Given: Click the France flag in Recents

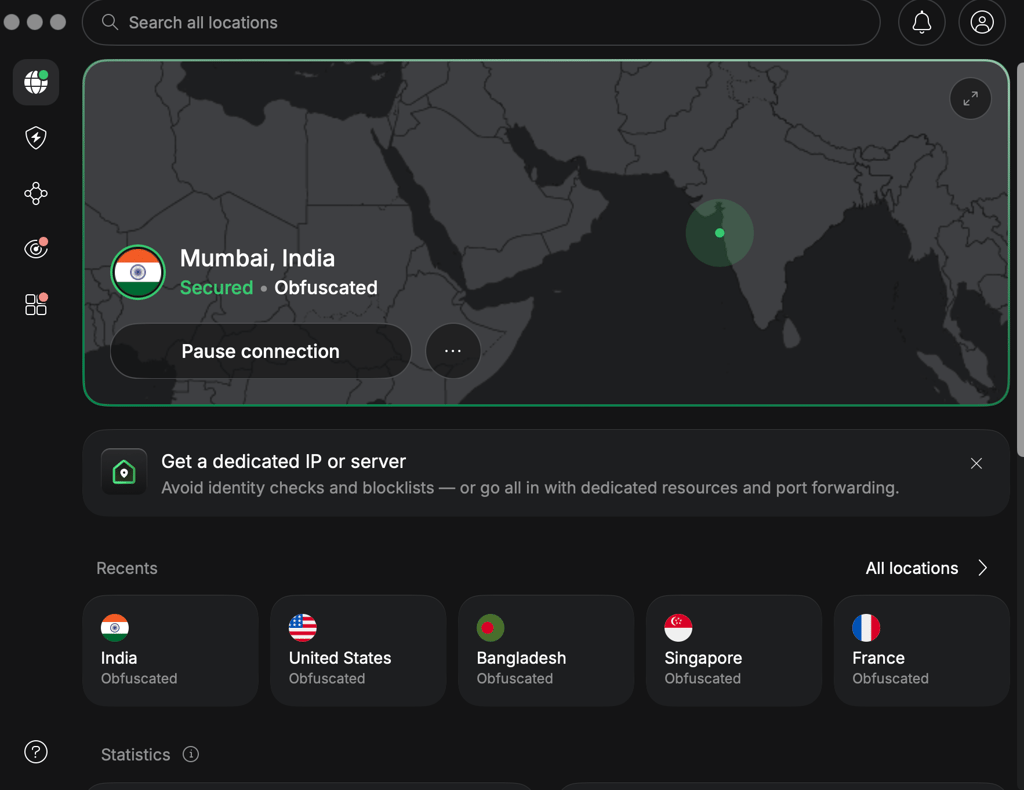Looking at the screenshot, I should 866,628.
